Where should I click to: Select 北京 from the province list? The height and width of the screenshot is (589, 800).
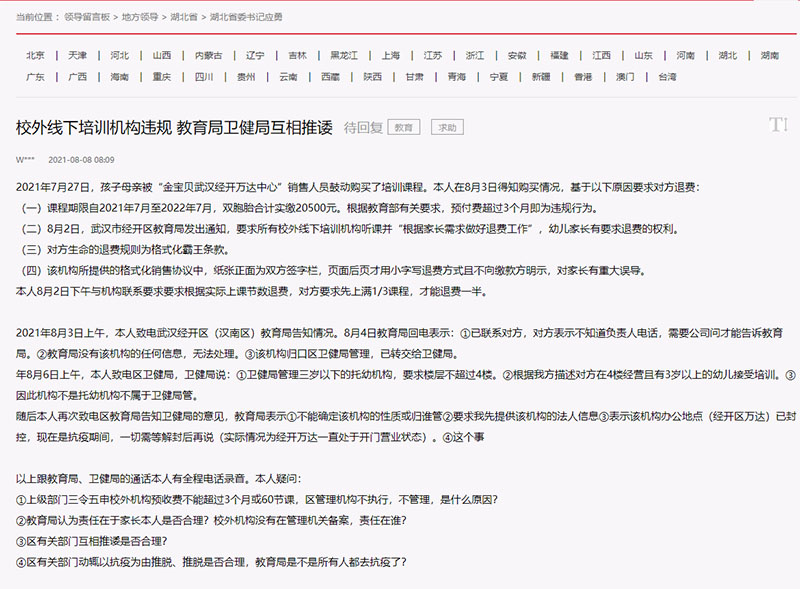[x=35, y=55]
